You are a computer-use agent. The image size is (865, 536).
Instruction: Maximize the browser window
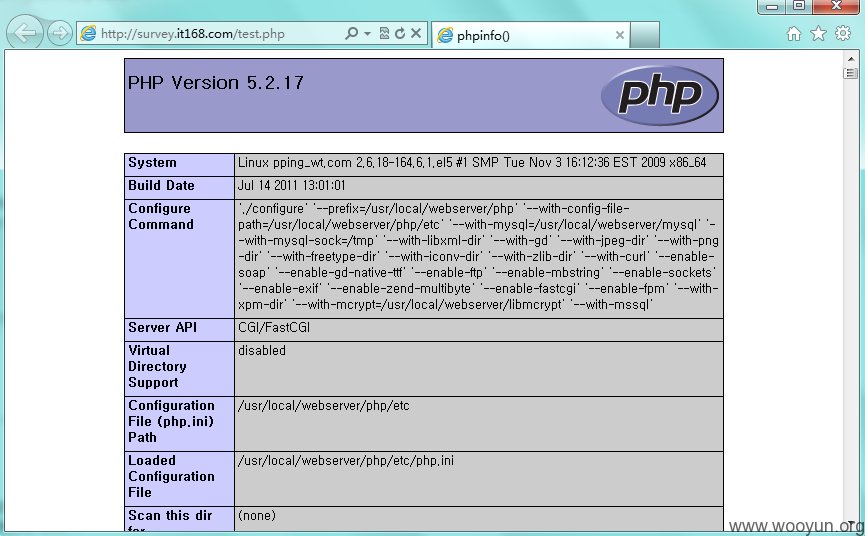click(799, 7)
